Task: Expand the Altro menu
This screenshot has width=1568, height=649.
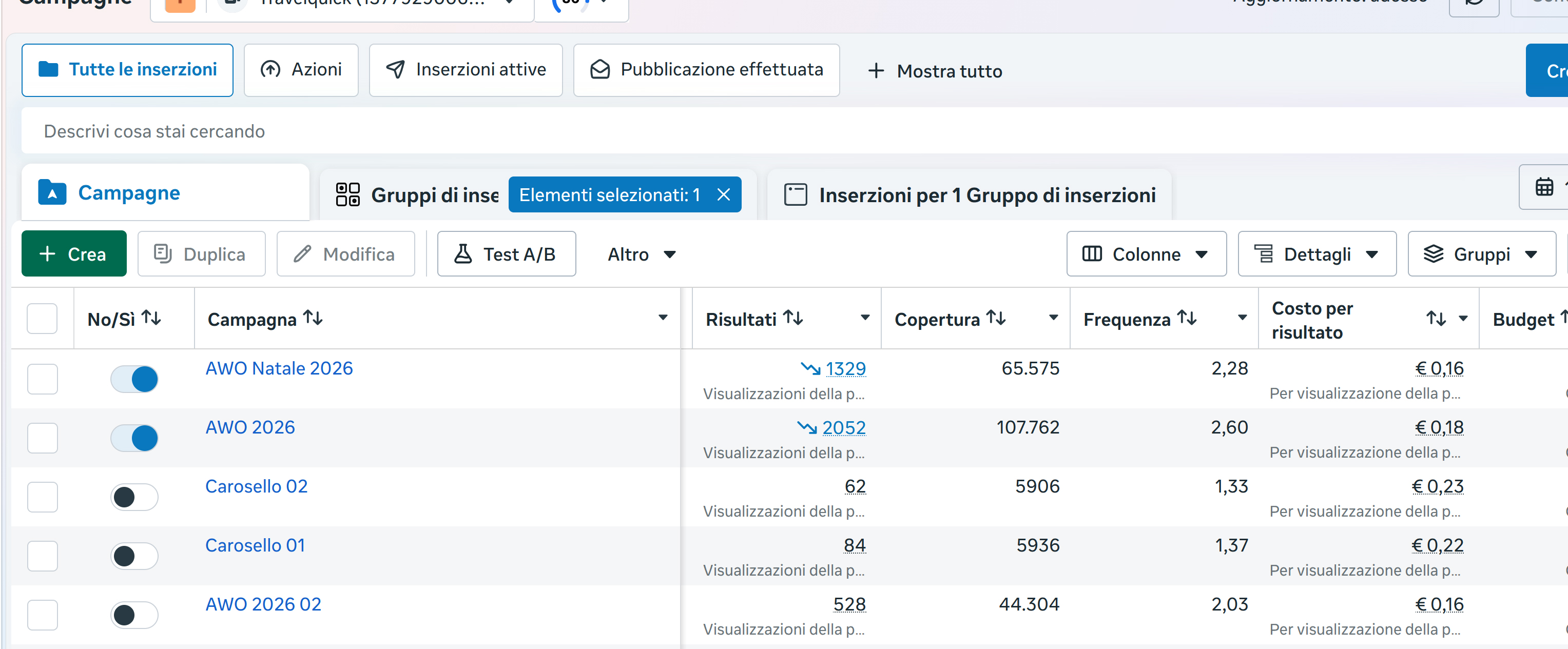Action: point(642,253)
